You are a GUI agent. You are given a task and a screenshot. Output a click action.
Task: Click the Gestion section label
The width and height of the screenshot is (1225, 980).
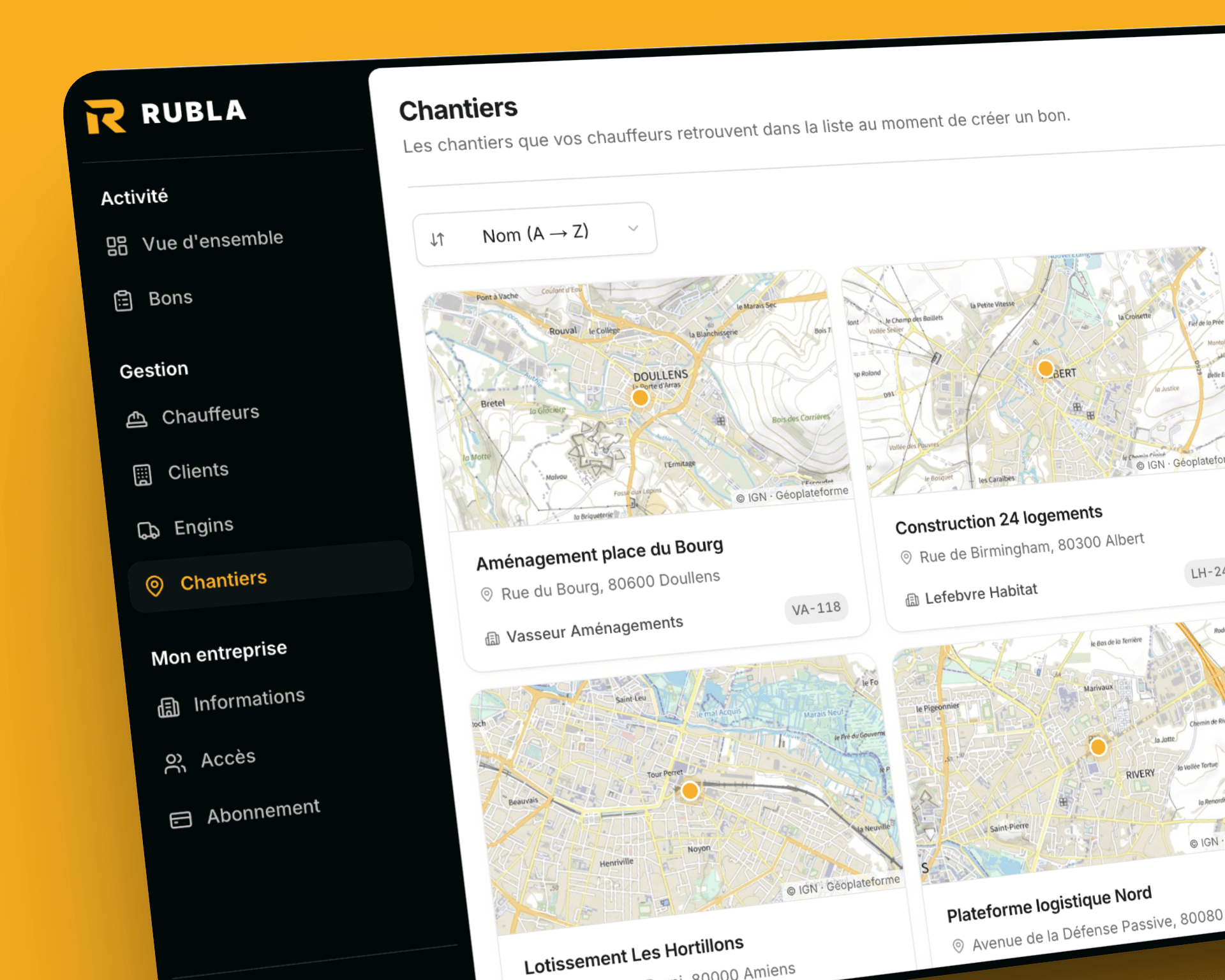[x=154, y=370]
